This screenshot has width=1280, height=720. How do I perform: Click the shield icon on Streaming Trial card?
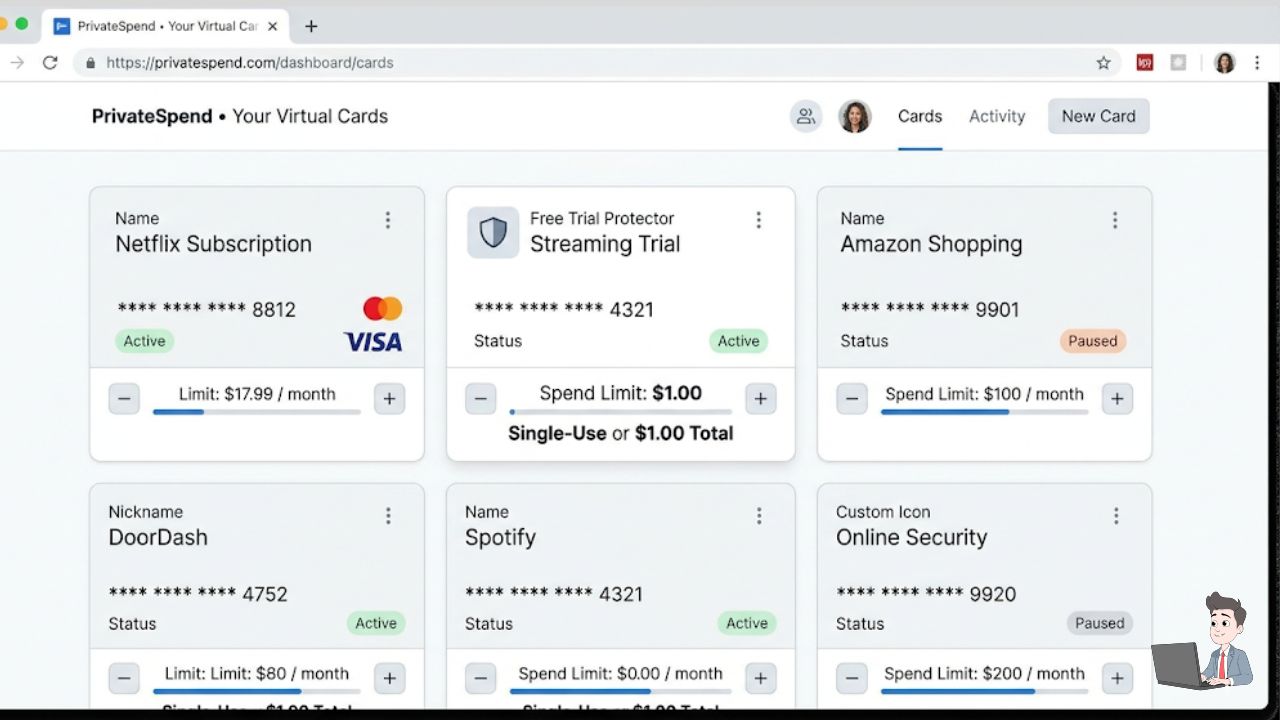[493, 232]
